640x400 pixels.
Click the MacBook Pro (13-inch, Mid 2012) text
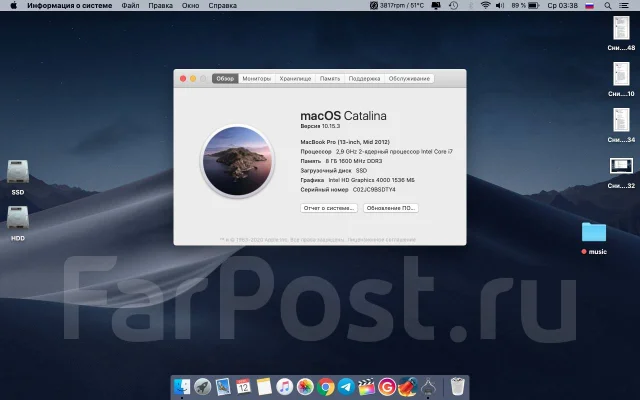tap(345, 142)
